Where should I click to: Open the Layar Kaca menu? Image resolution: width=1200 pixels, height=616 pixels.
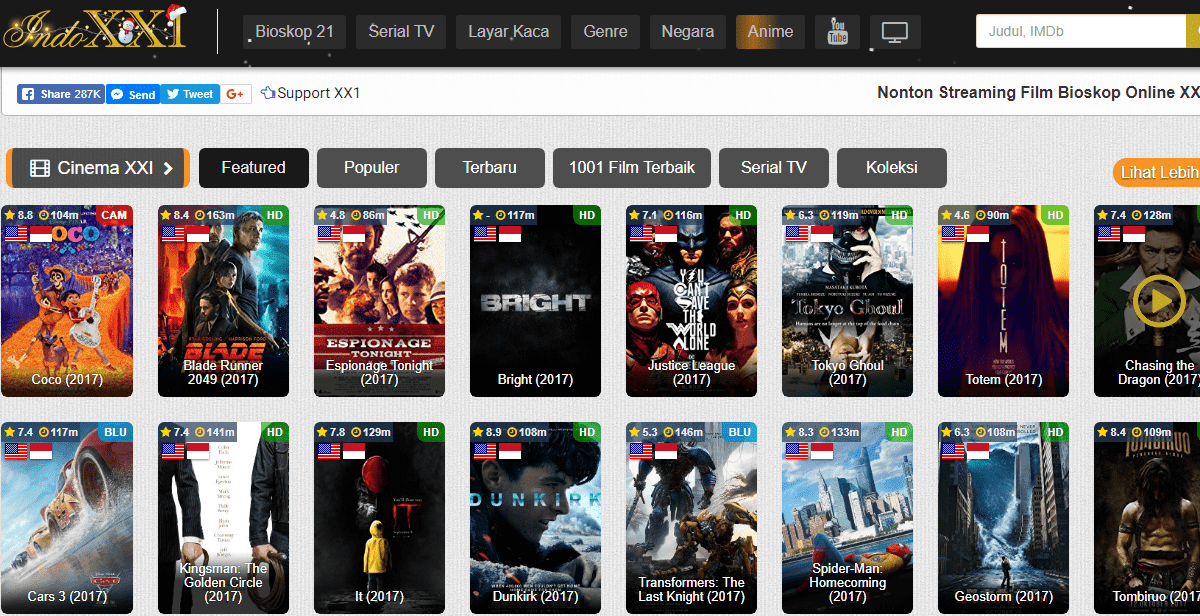[508, 32]
